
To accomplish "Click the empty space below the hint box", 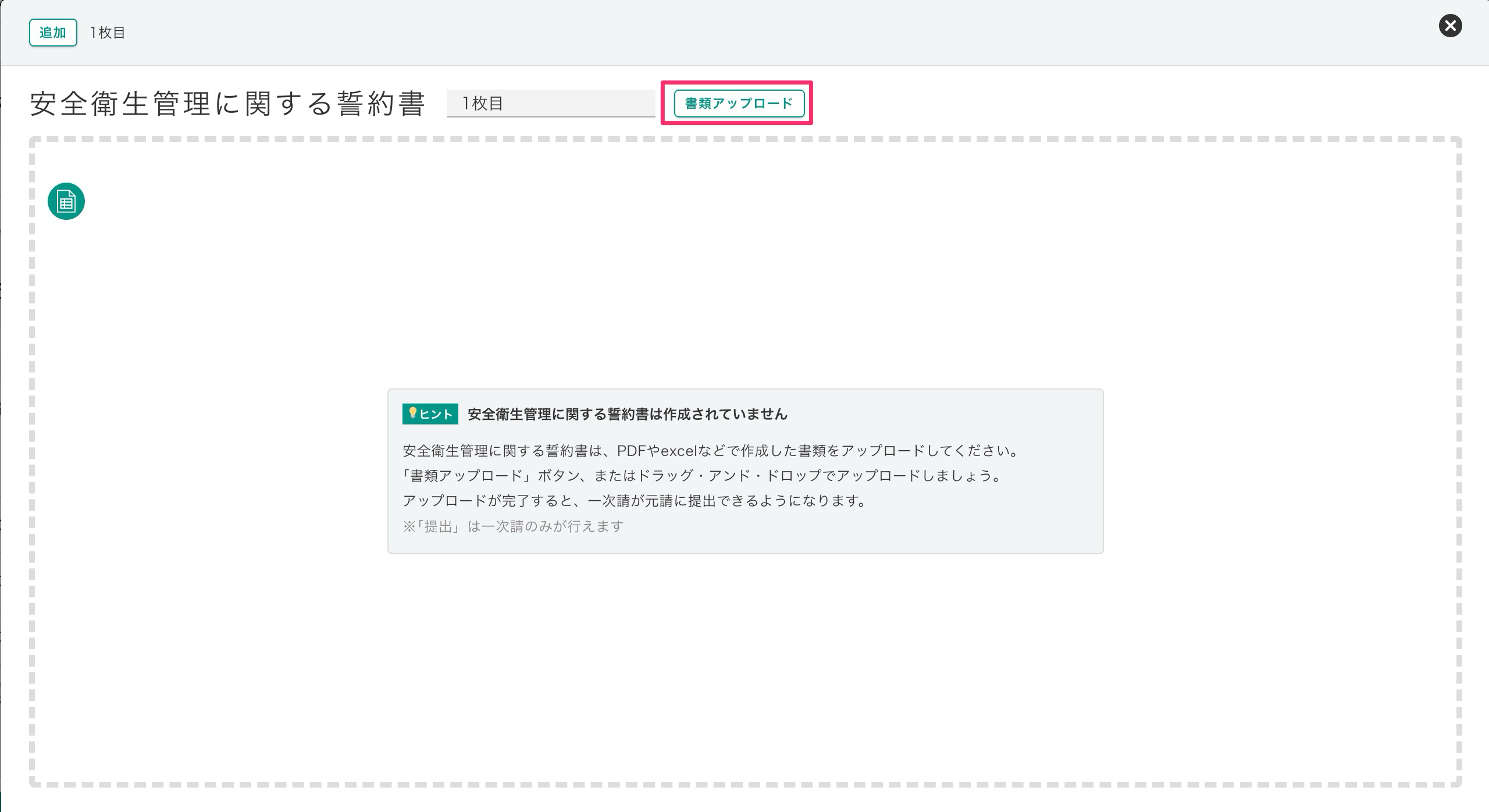I will pyautogui.click(x=744, y=669).
